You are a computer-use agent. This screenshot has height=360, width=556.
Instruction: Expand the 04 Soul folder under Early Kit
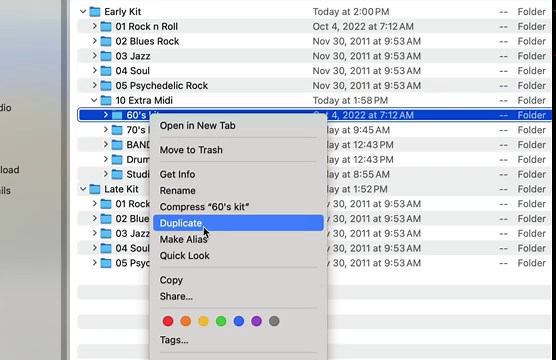(x=94, y=71)
